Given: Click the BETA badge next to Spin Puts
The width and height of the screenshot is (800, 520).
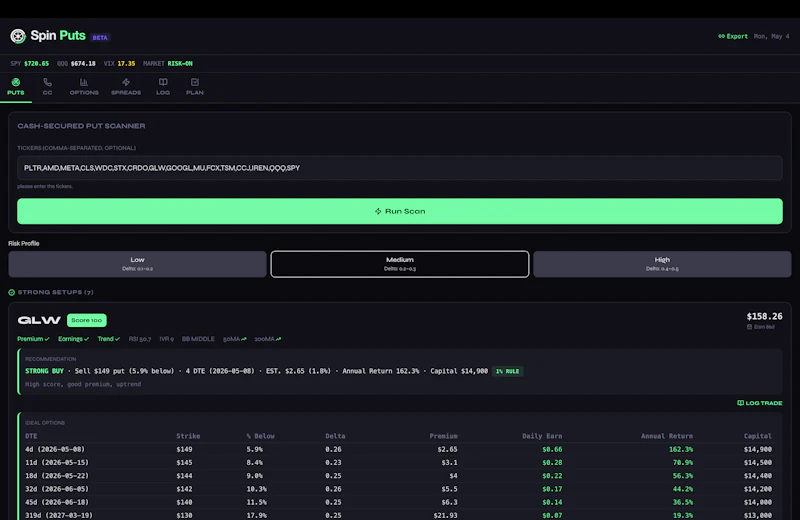Looking at the screenshot, I should click(100, 37).
